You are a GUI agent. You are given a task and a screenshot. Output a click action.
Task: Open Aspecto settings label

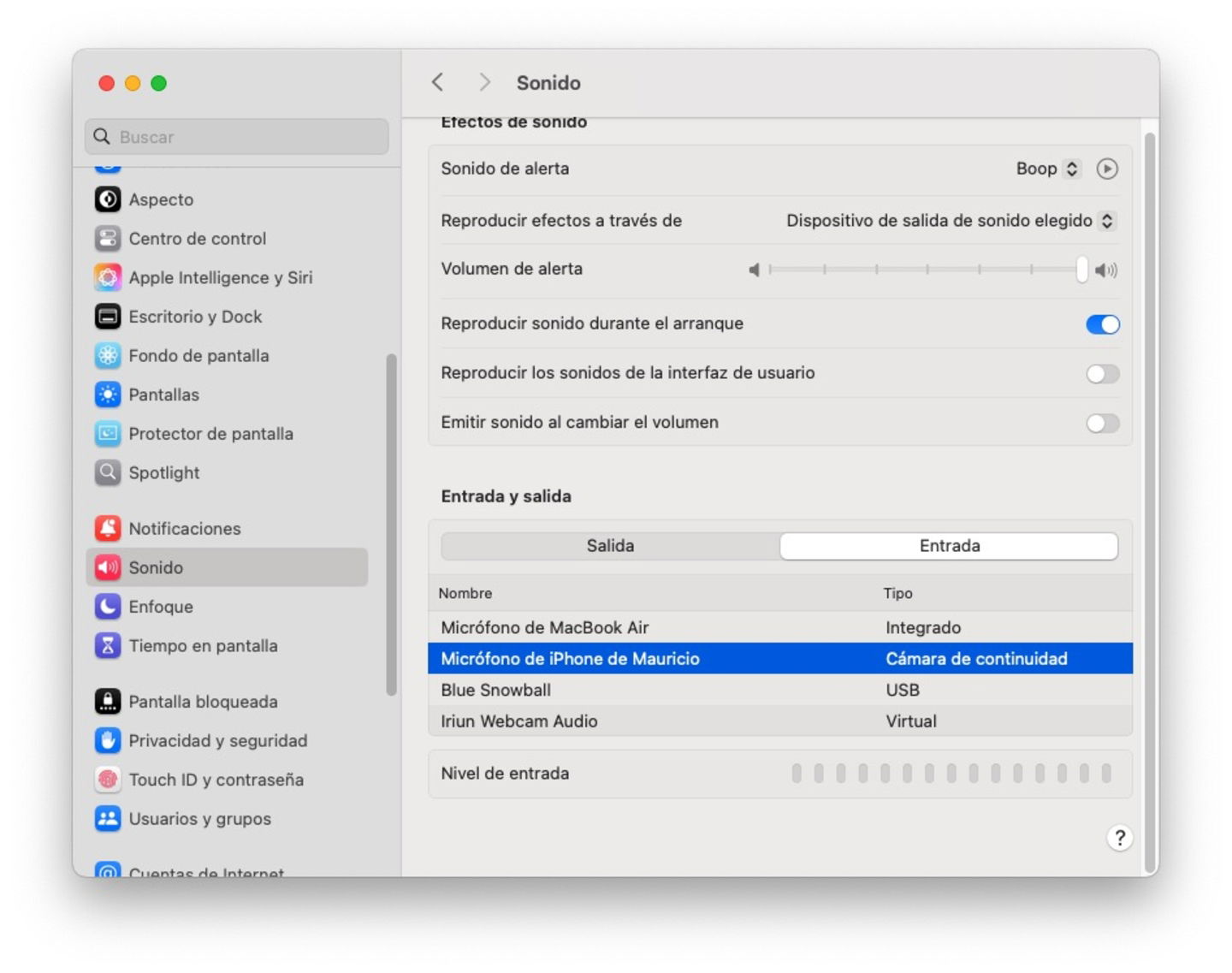pyautogui.click(x=161, y=199)
